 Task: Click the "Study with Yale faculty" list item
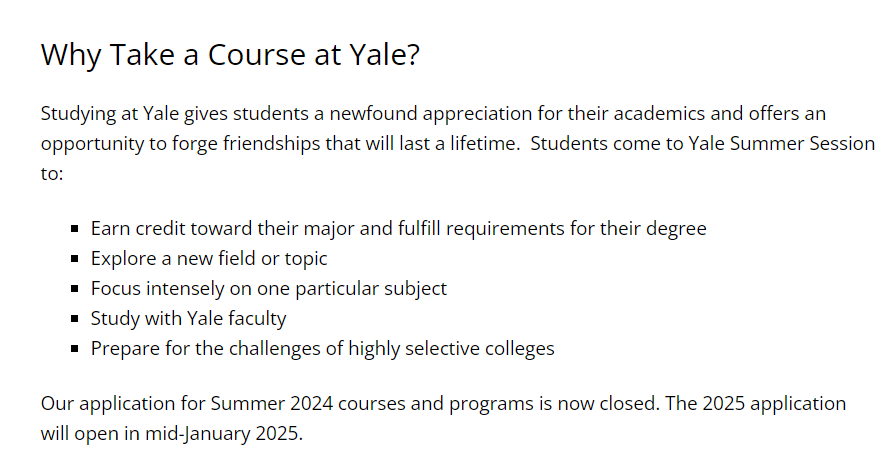pyautogui.click(x=188, y=319)
